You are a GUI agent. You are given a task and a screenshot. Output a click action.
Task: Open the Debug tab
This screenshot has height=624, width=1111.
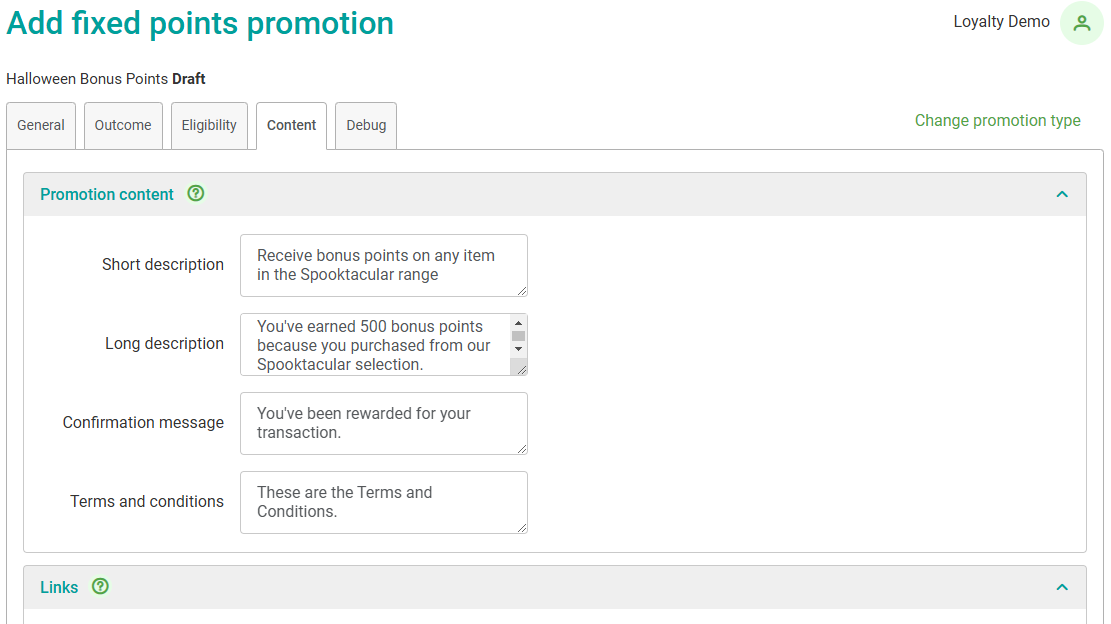click(x=366, y=126)
